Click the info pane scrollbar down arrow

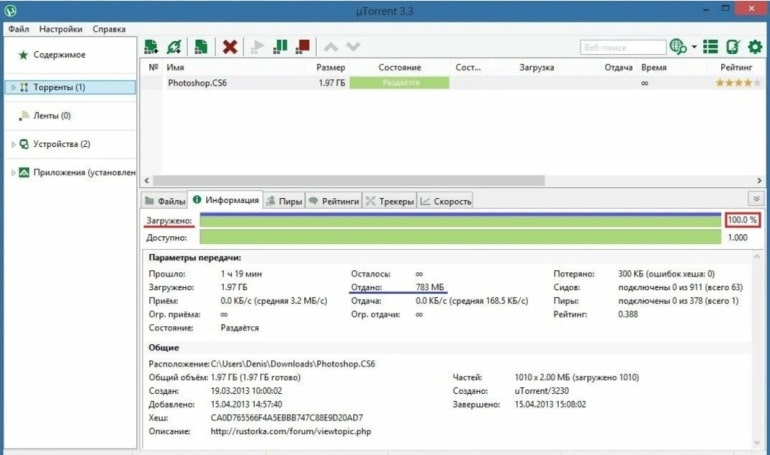coord(756,443)
